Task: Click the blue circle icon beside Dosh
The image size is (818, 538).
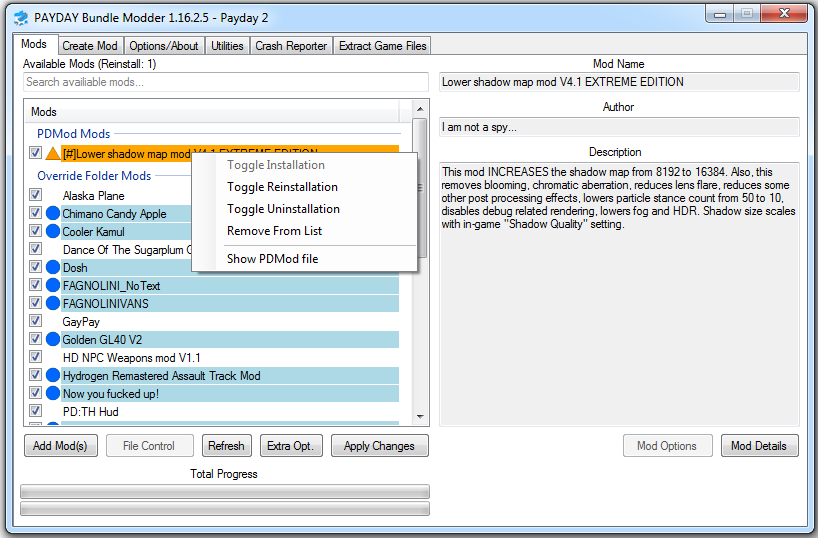Action: 53,267
